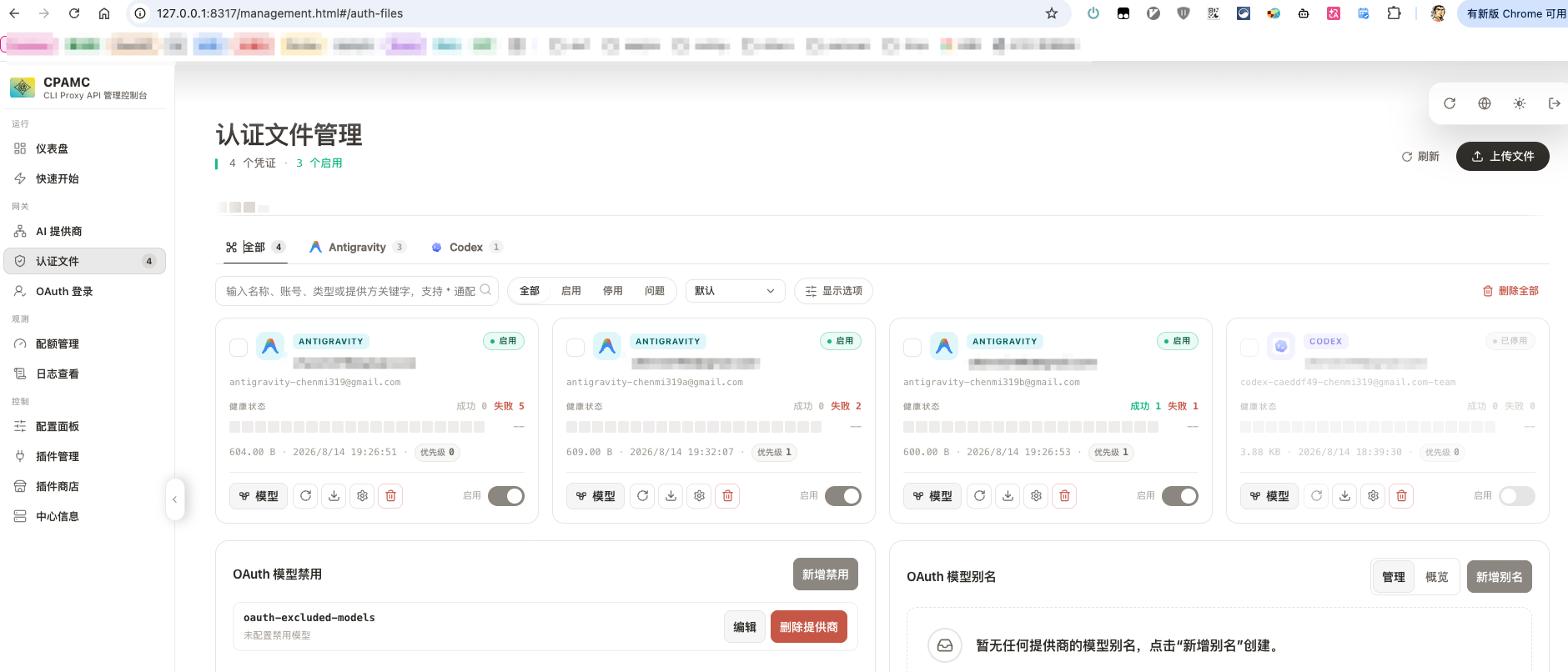Screen dimensions: 1568x672
Task: Tick the checkbox on chenmi319@gmail.com Antigravity card
Action: [x=239, y=348]
